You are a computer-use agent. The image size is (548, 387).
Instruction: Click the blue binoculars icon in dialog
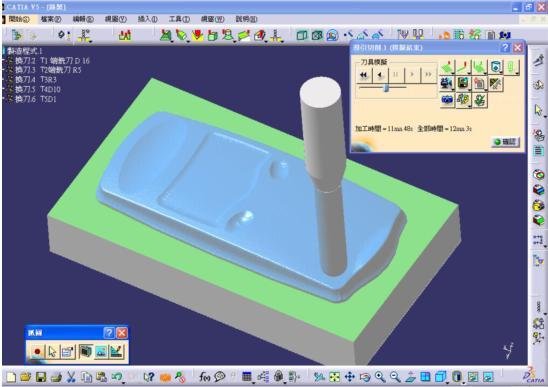[x=447, y=100]
